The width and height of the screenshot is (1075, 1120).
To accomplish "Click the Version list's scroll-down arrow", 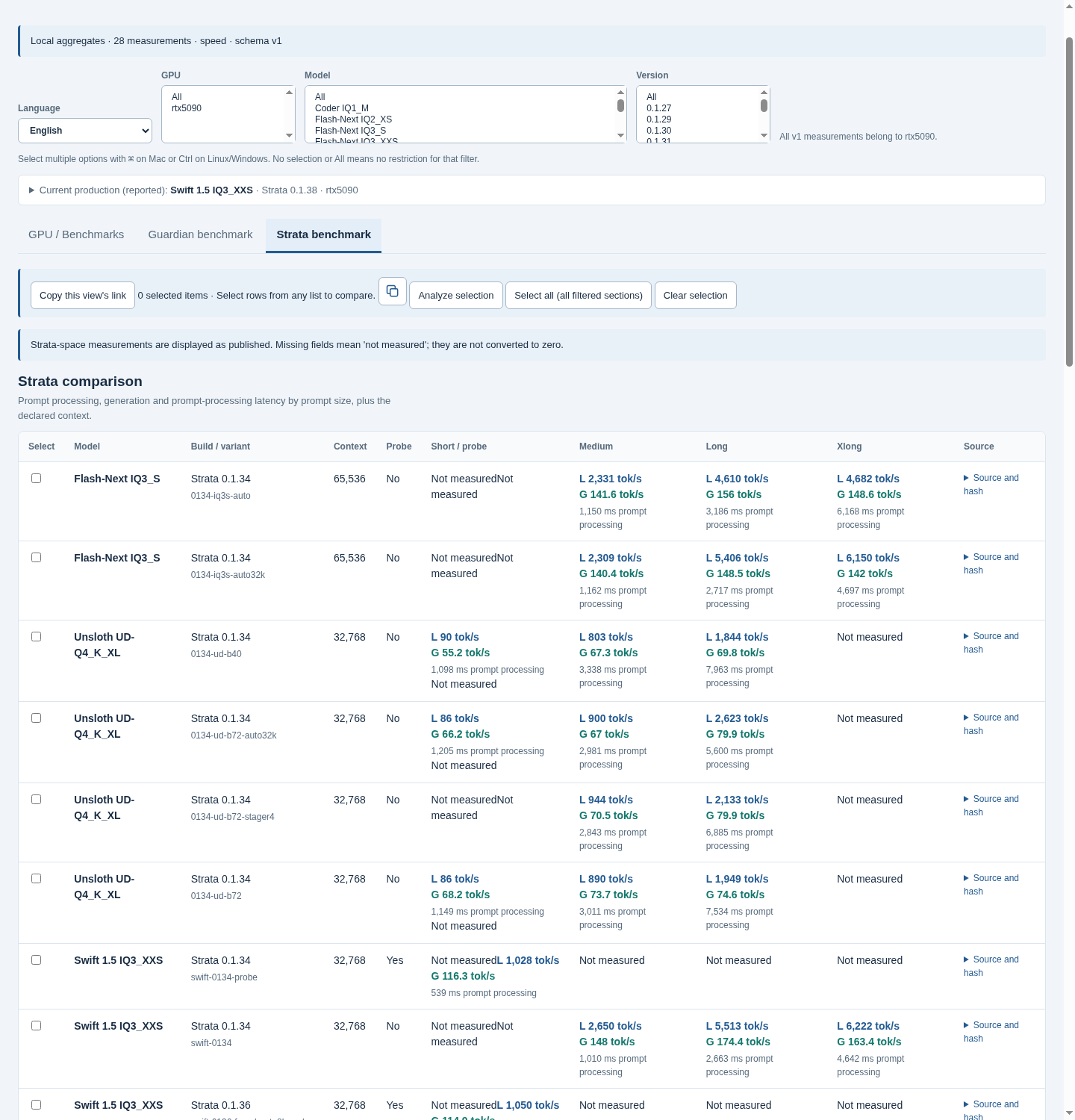I will [764, 136].
